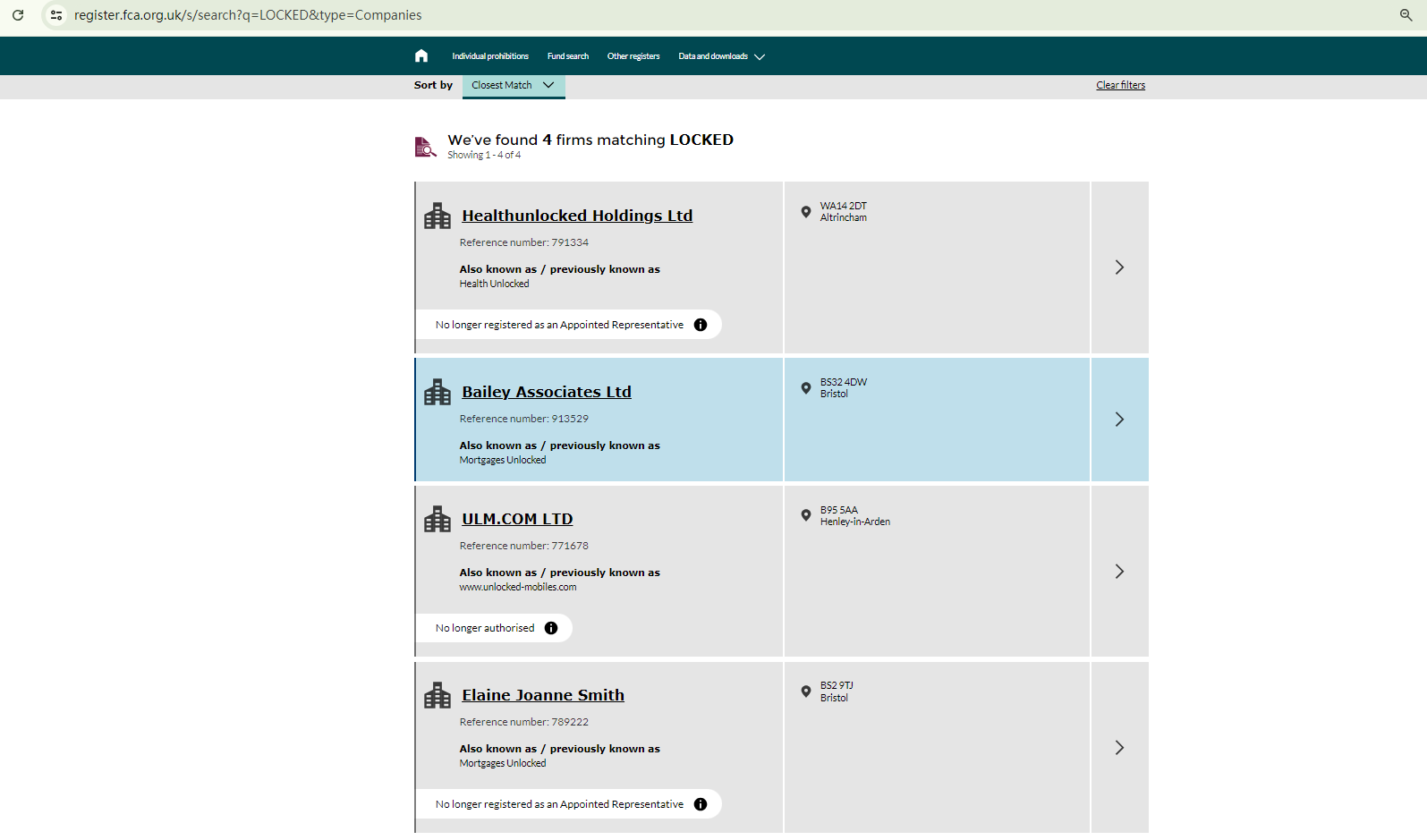The image size is (1427, 840).
Task: Click the location pin next to B95 5AA
Action: (806, 515)
